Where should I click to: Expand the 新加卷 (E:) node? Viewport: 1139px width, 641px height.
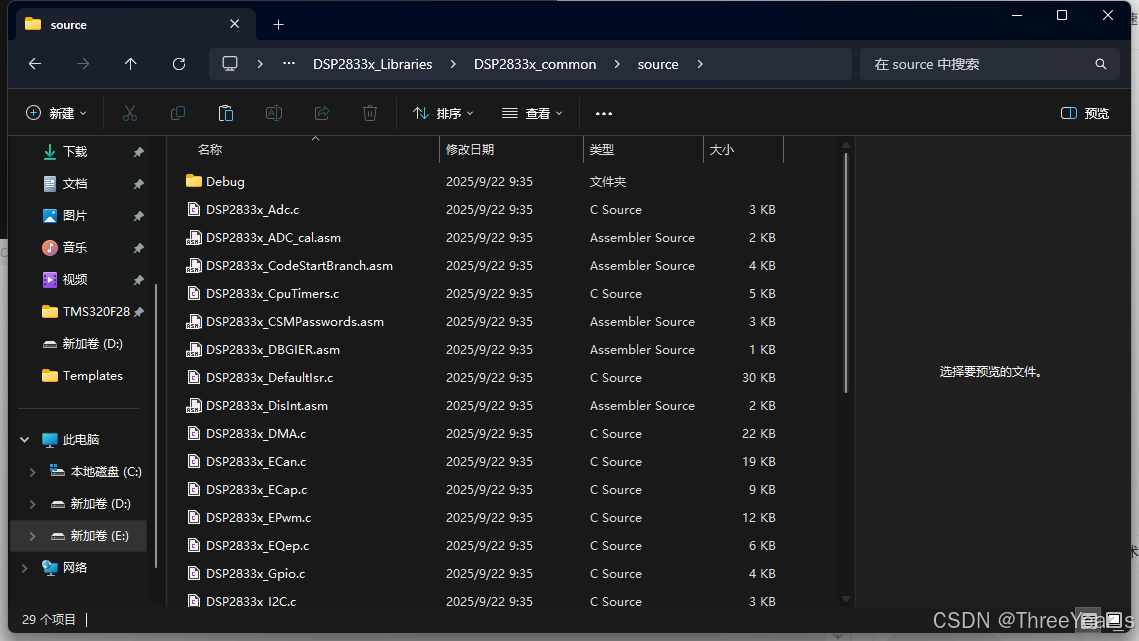point(33,536)
